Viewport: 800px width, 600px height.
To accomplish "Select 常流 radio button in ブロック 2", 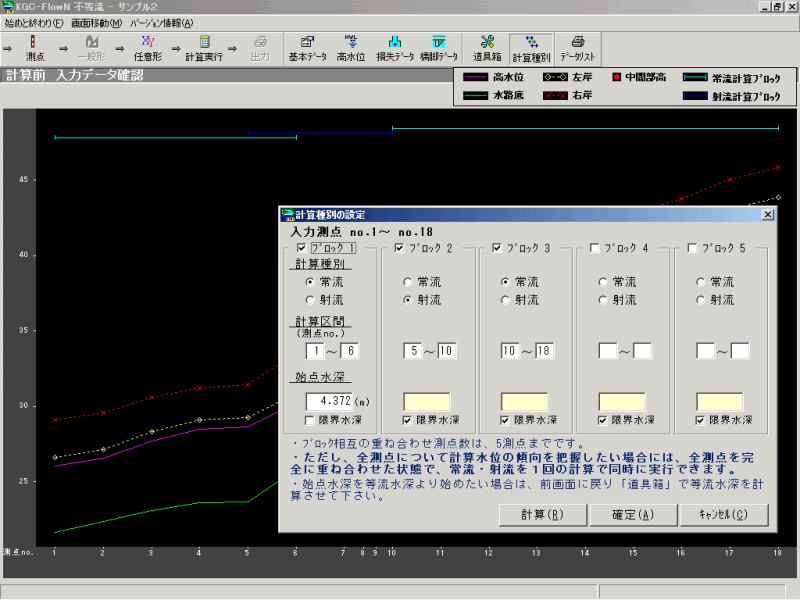I will click(408, 282).
